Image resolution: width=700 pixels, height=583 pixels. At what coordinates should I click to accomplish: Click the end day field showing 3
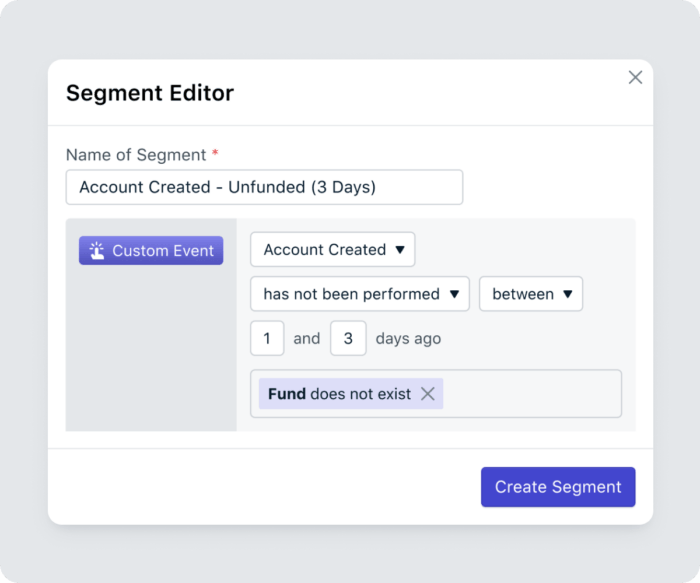[x=348, y=338]
